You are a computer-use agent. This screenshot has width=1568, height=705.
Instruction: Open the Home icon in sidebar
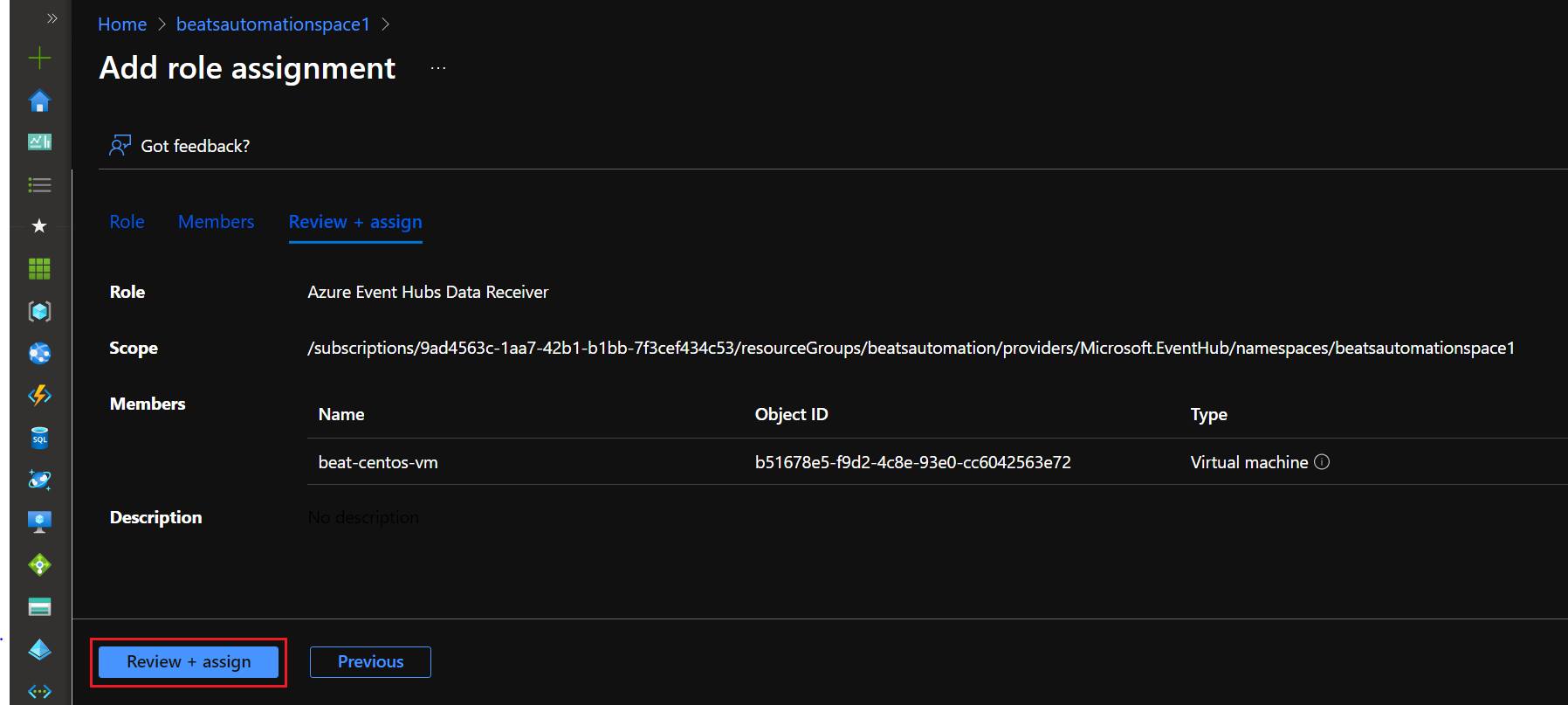click(39, 101)
